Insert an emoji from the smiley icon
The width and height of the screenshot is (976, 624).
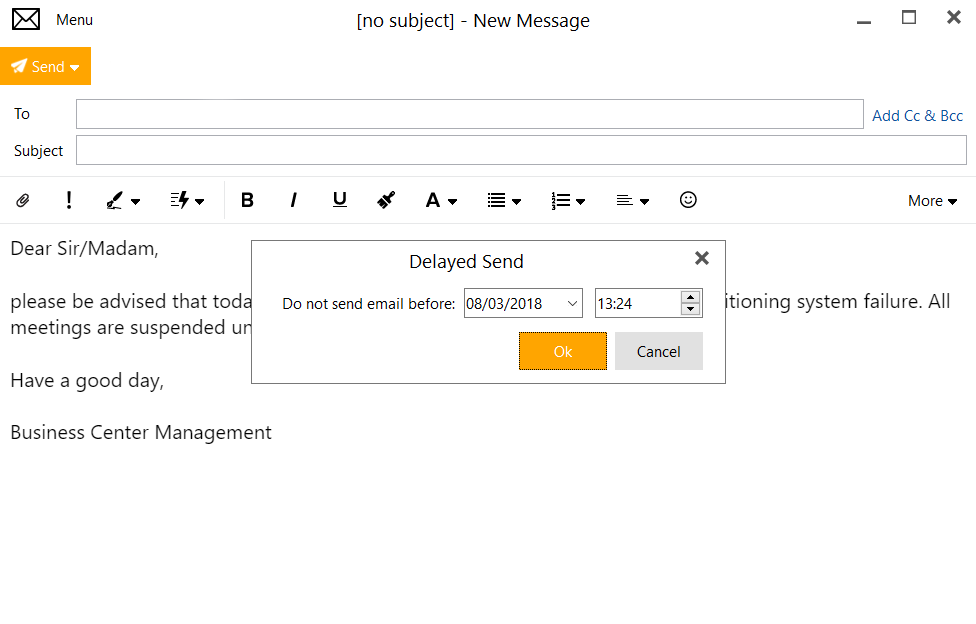[688, 200]
